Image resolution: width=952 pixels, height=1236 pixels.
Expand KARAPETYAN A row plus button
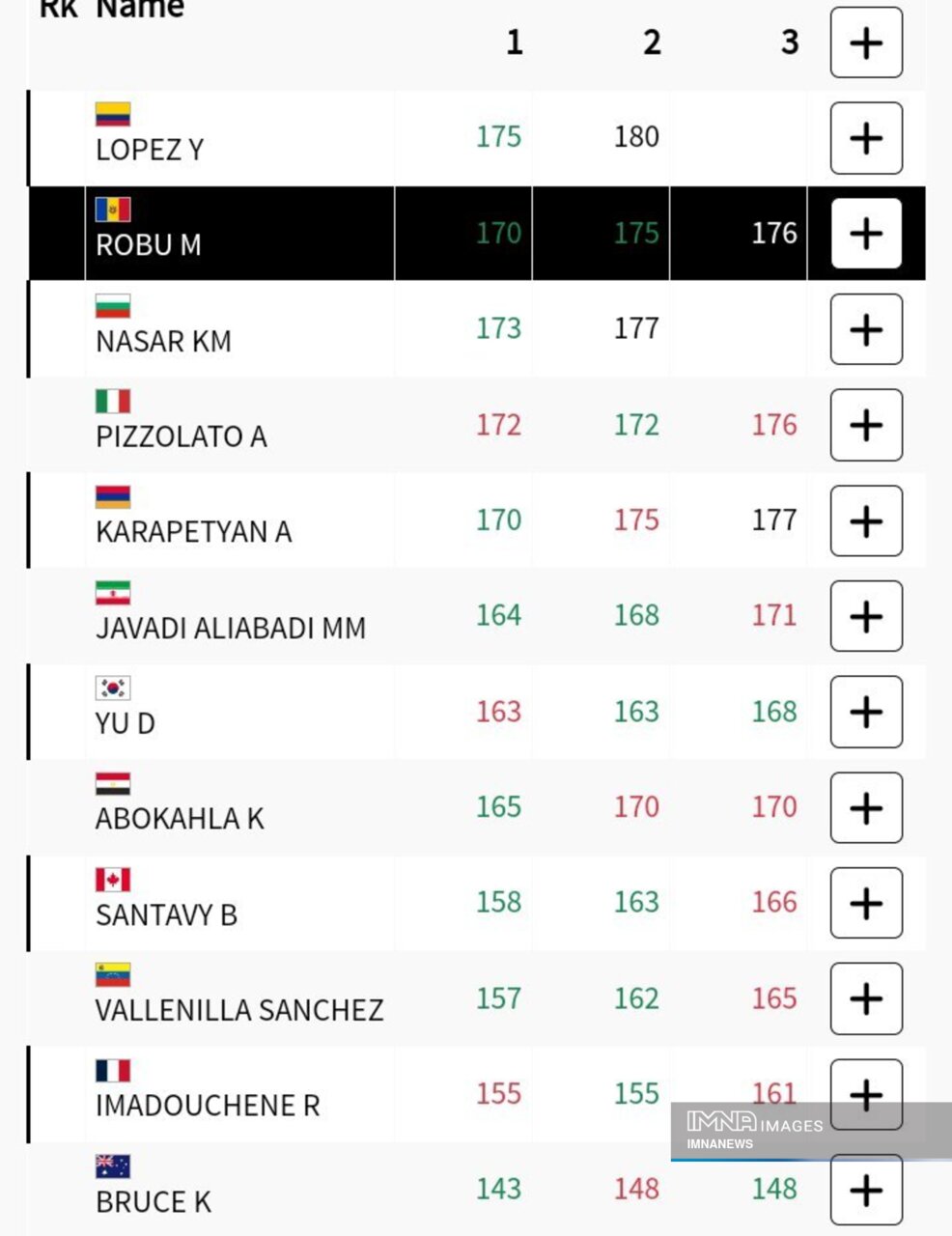(x=866, y=520)
